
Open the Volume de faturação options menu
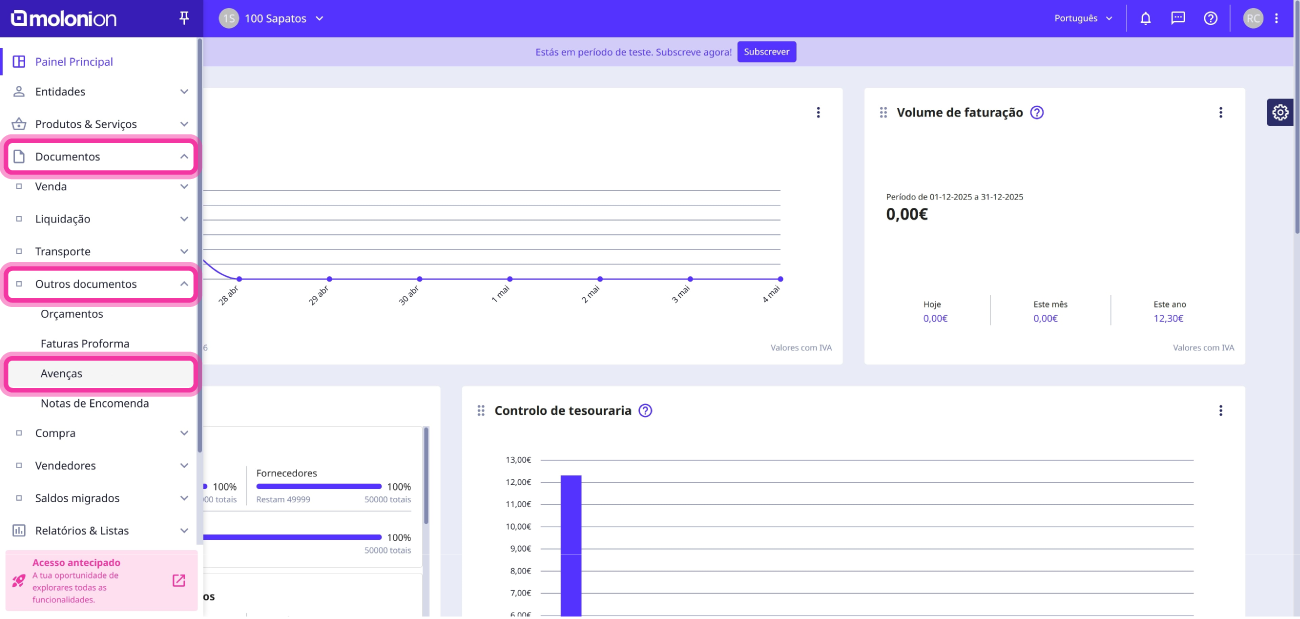[x=1221, y=113]
